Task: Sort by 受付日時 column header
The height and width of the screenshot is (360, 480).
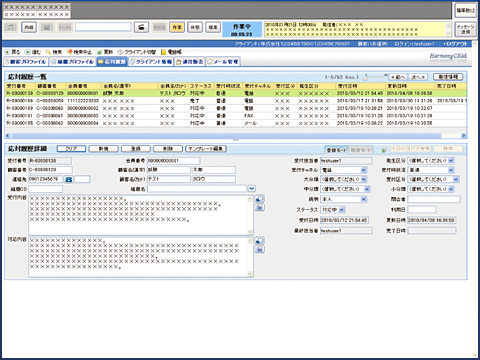Action: pos(360,86)
